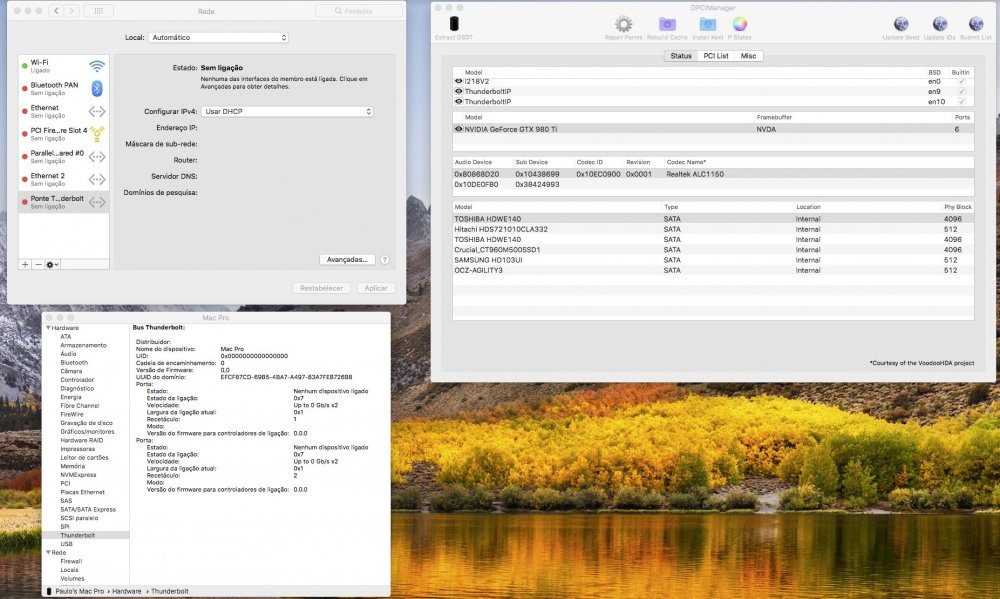1000x599 pixels.
Task: Select Hitachi HDS721010CLA332 drive row
Action: pos(713,229)
